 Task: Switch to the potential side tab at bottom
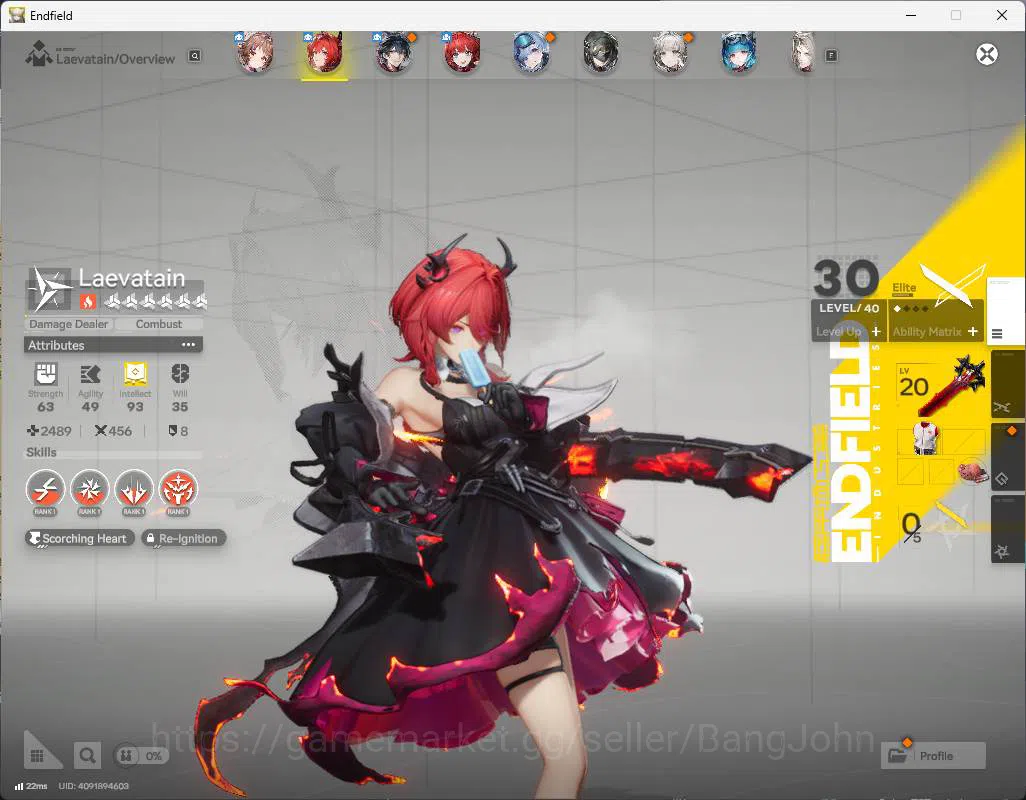click(x=1006, y=529)
